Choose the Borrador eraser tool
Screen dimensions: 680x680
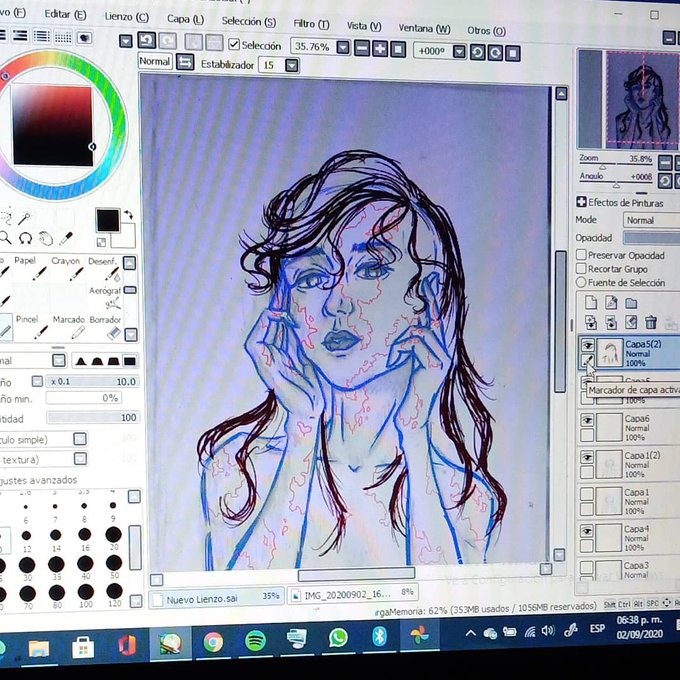105,327
